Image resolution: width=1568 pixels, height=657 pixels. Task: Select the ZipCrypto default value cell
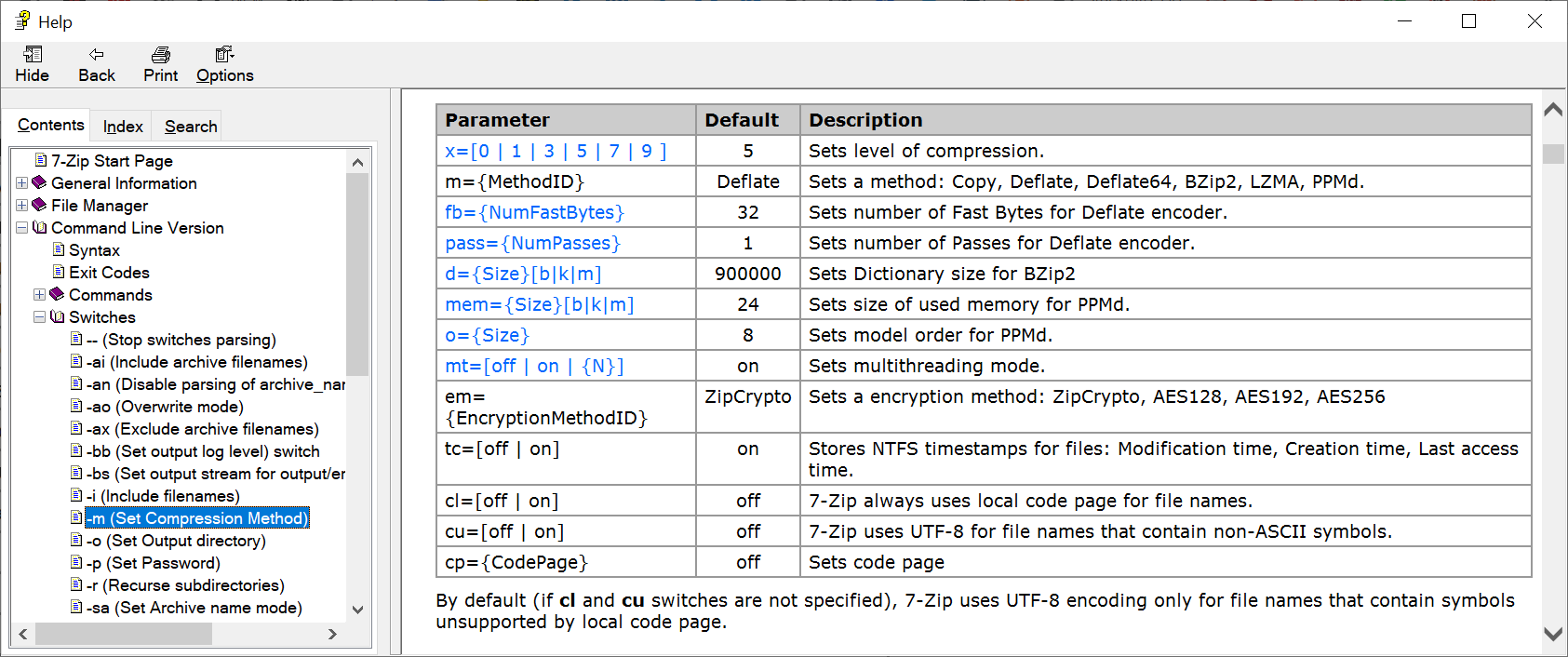tap(748, 407)
